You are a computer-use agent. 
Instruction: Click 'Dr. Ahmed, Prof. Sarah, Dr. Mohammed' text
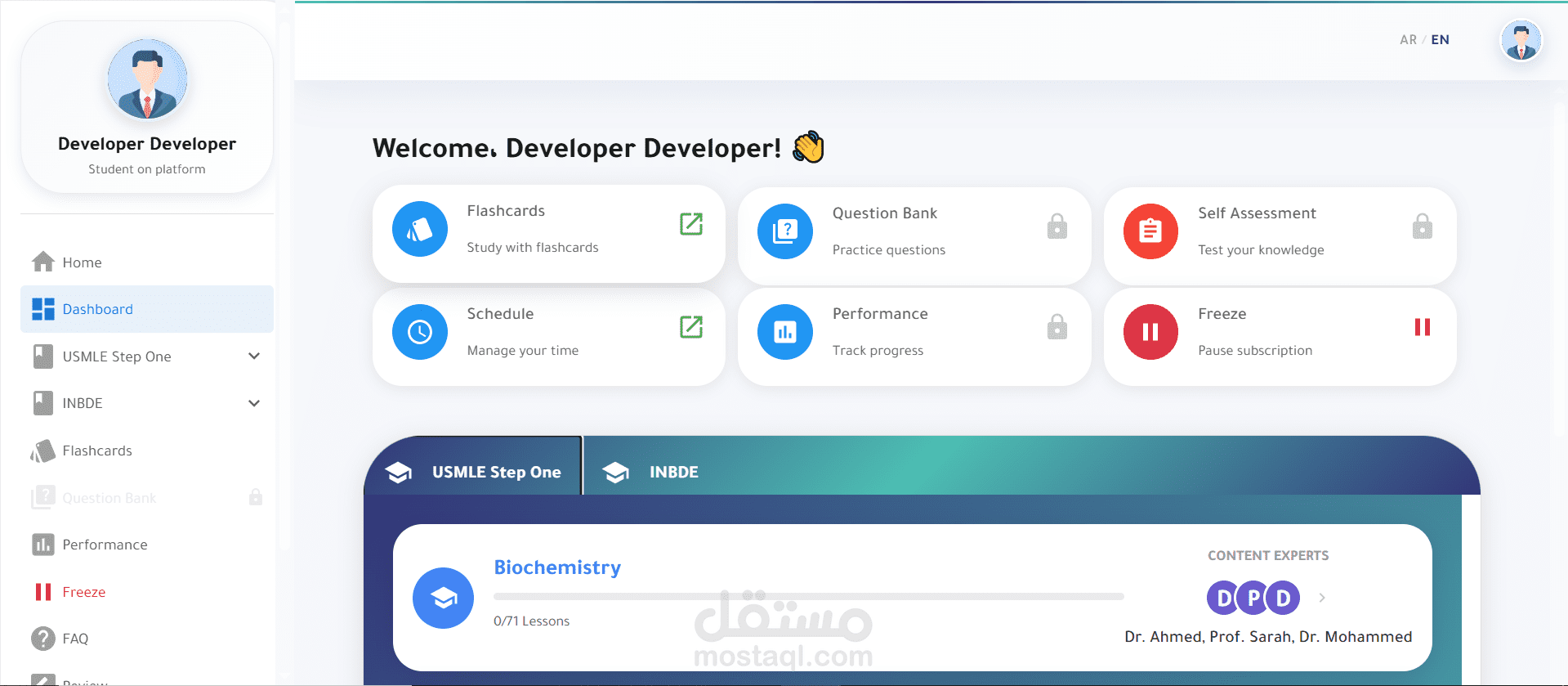pos(1268,637)
